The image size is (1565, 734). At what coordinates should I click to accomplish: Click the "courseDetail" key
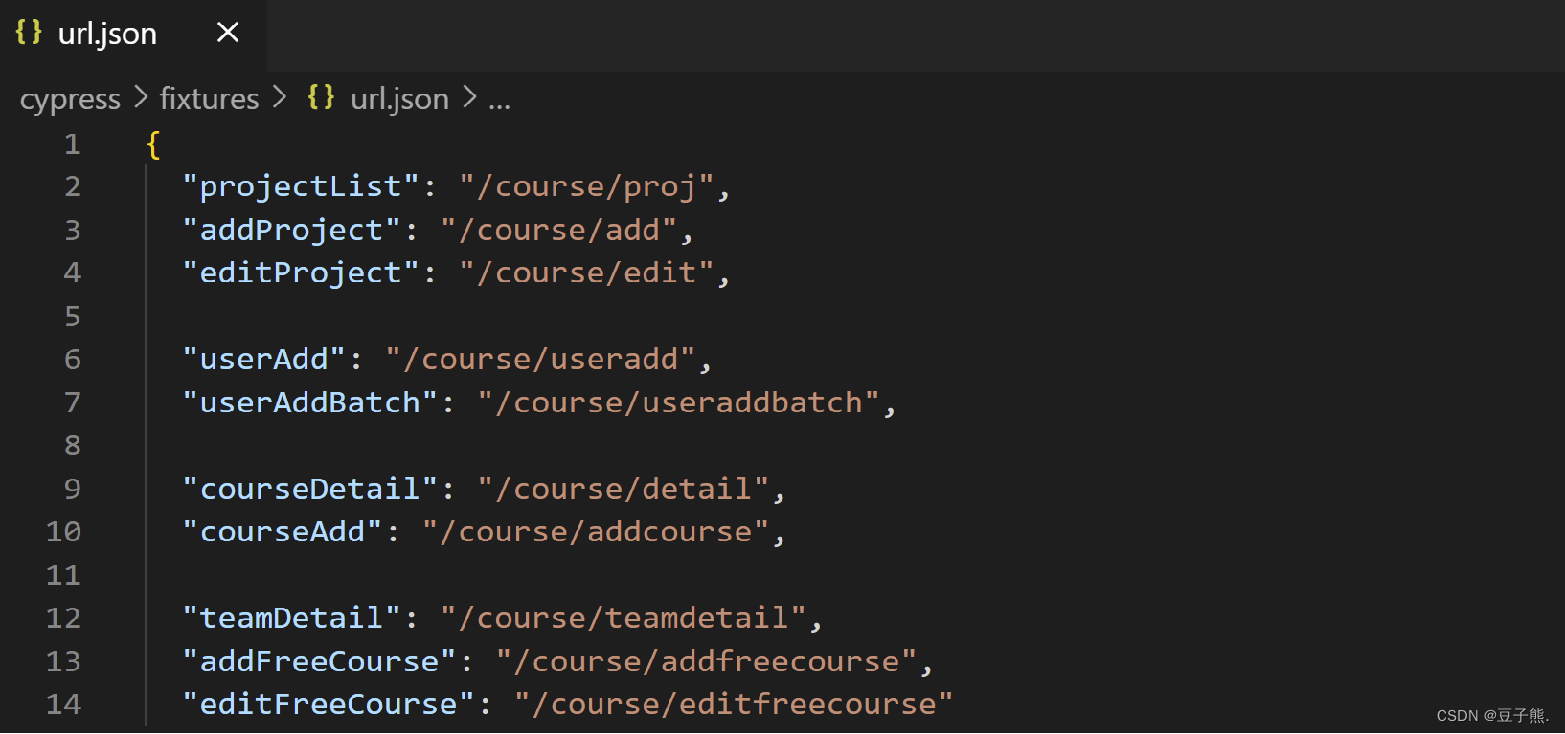click(x=310, y=489)
